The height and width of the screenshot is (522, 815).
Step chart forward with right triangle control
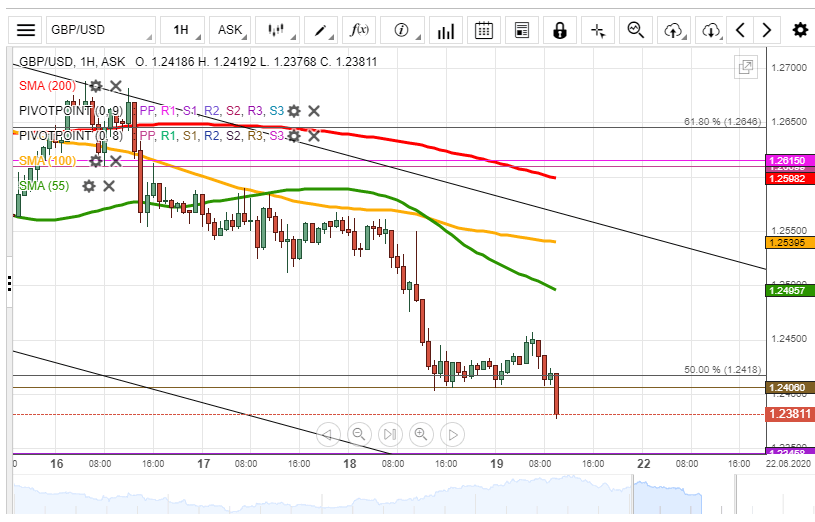pos(453,435)
